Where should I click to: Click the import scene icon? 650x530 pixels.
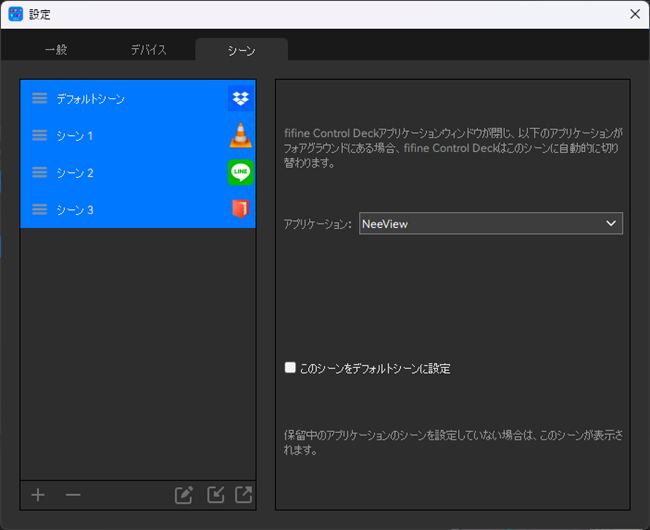(214, 495)
